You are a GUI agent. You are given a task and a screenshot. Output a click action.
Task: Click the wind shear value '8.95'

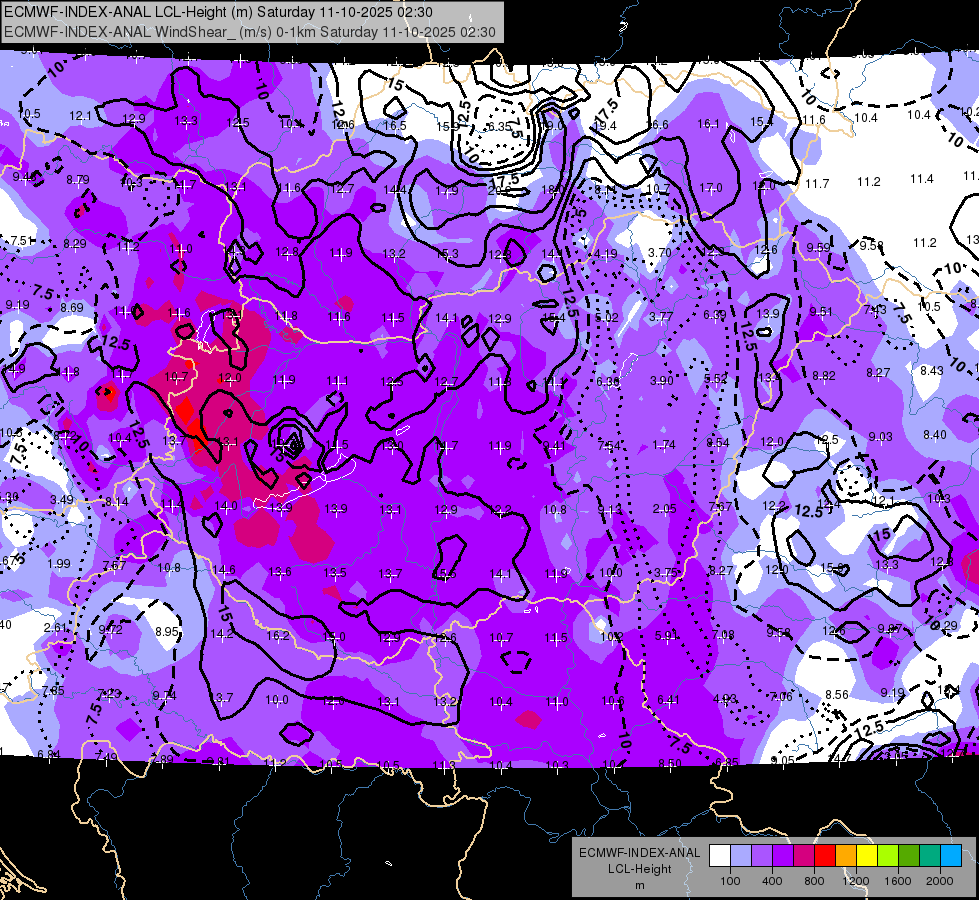pos(167,631)
